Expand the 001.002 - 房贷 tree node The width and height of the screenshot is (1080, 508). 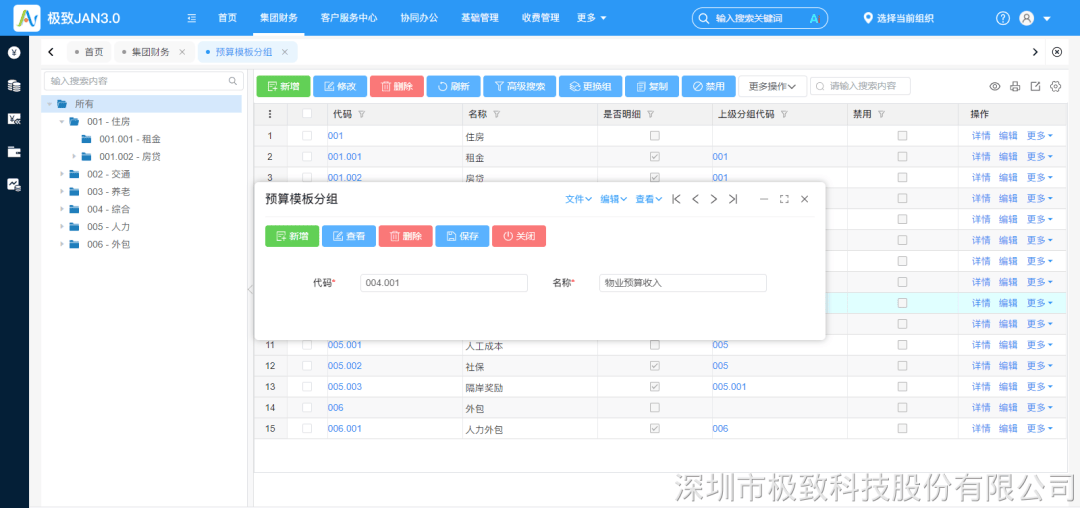tap(74, 157)
